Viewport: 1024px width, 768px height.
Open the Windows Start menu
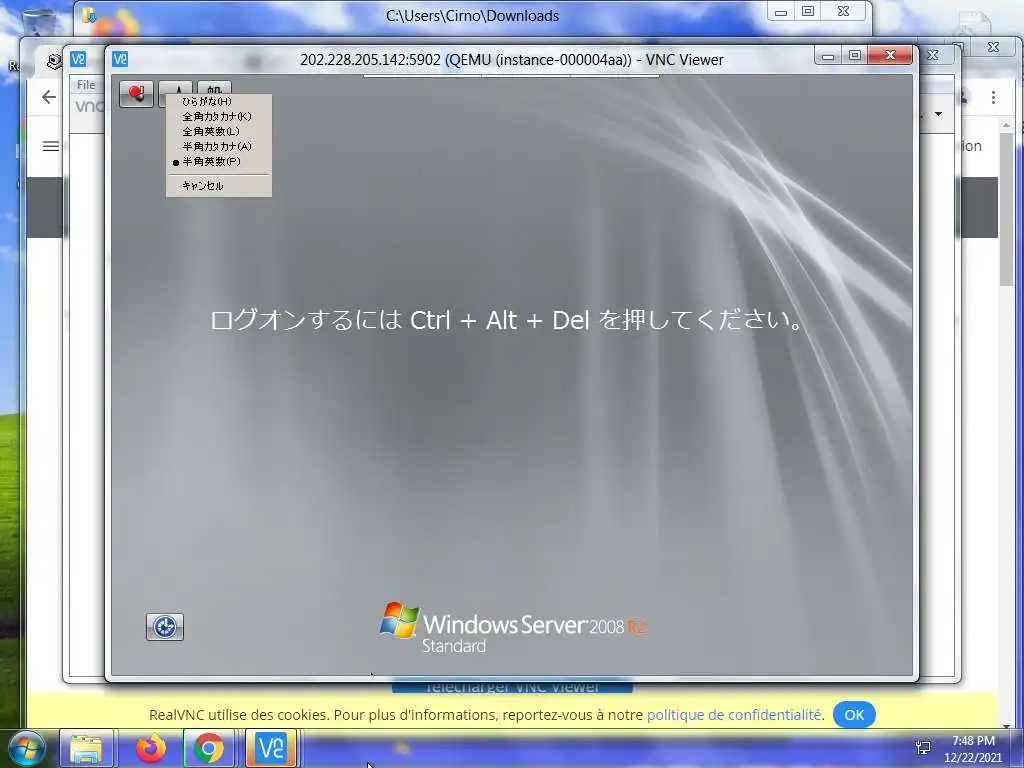(27, 748)
